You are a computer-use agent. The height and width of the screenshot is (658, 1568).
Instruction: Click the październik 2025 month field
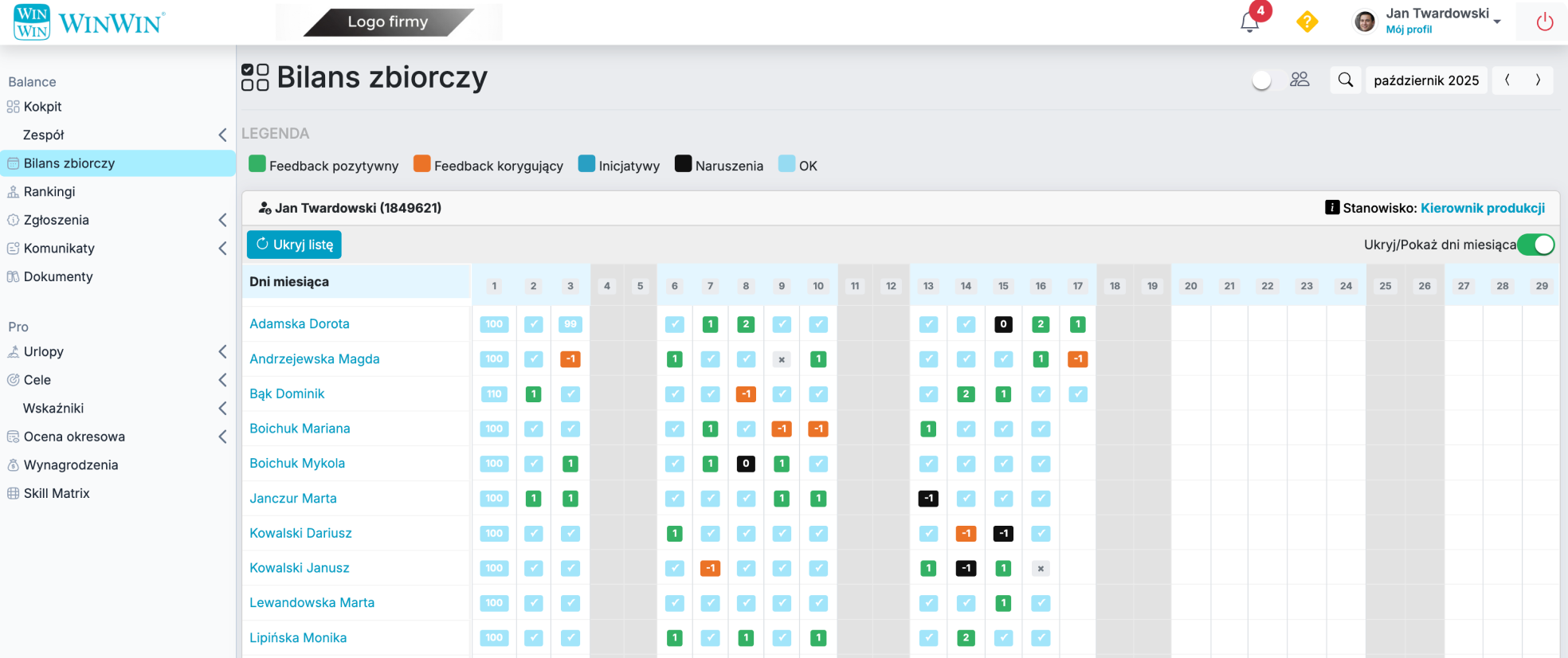click(x=1425, y=80)
